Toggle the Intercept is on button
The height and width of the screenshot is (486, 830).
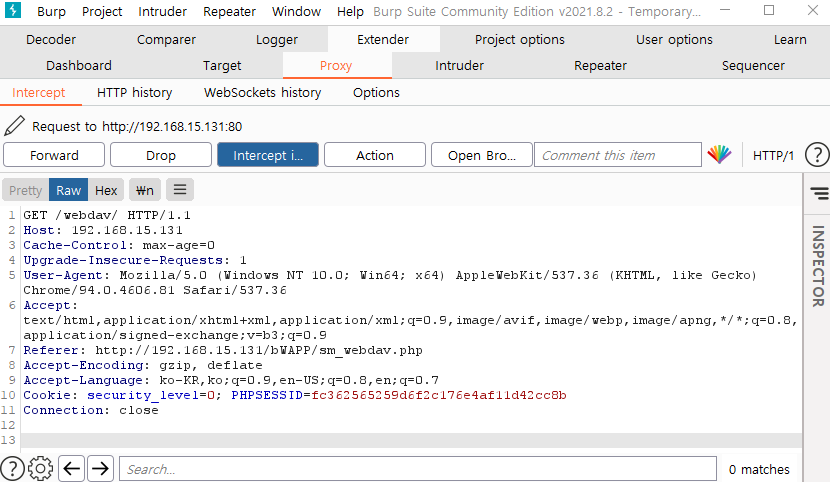coord(268,155)
